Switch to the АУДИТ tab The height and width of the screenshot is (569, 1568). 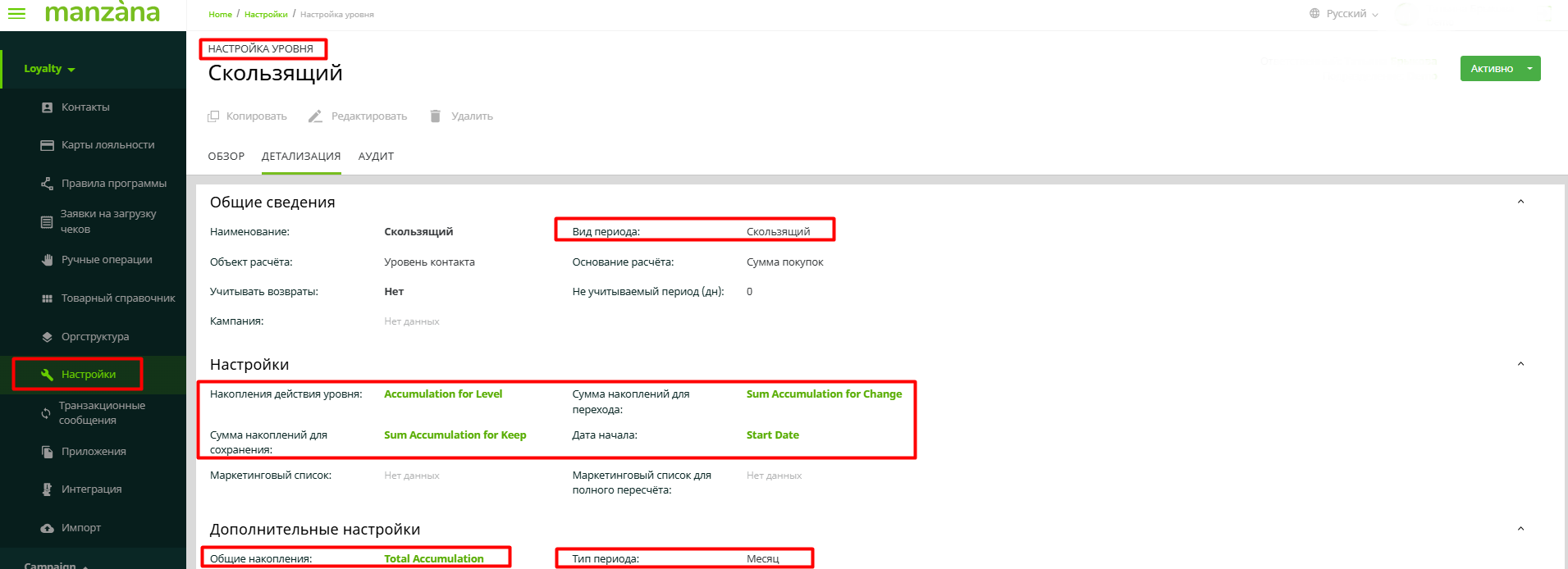pos(376,156)
